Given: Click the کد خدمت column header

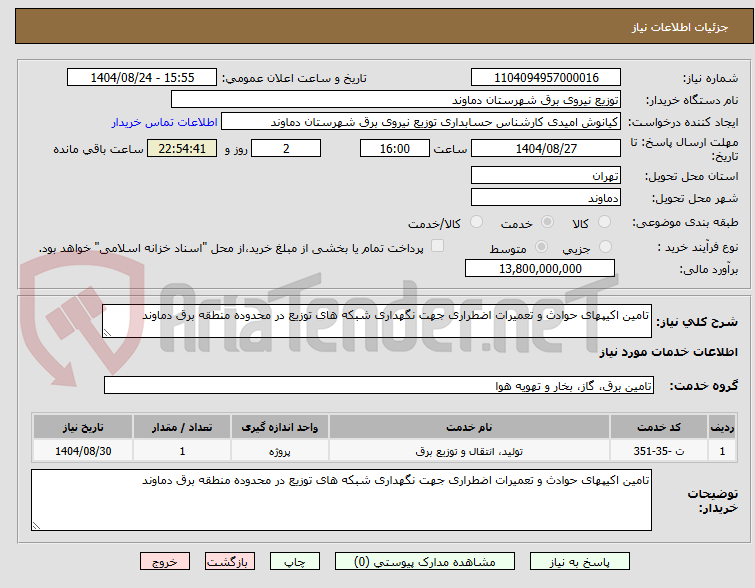Looking at the screenshot, I should coord(659,427).
